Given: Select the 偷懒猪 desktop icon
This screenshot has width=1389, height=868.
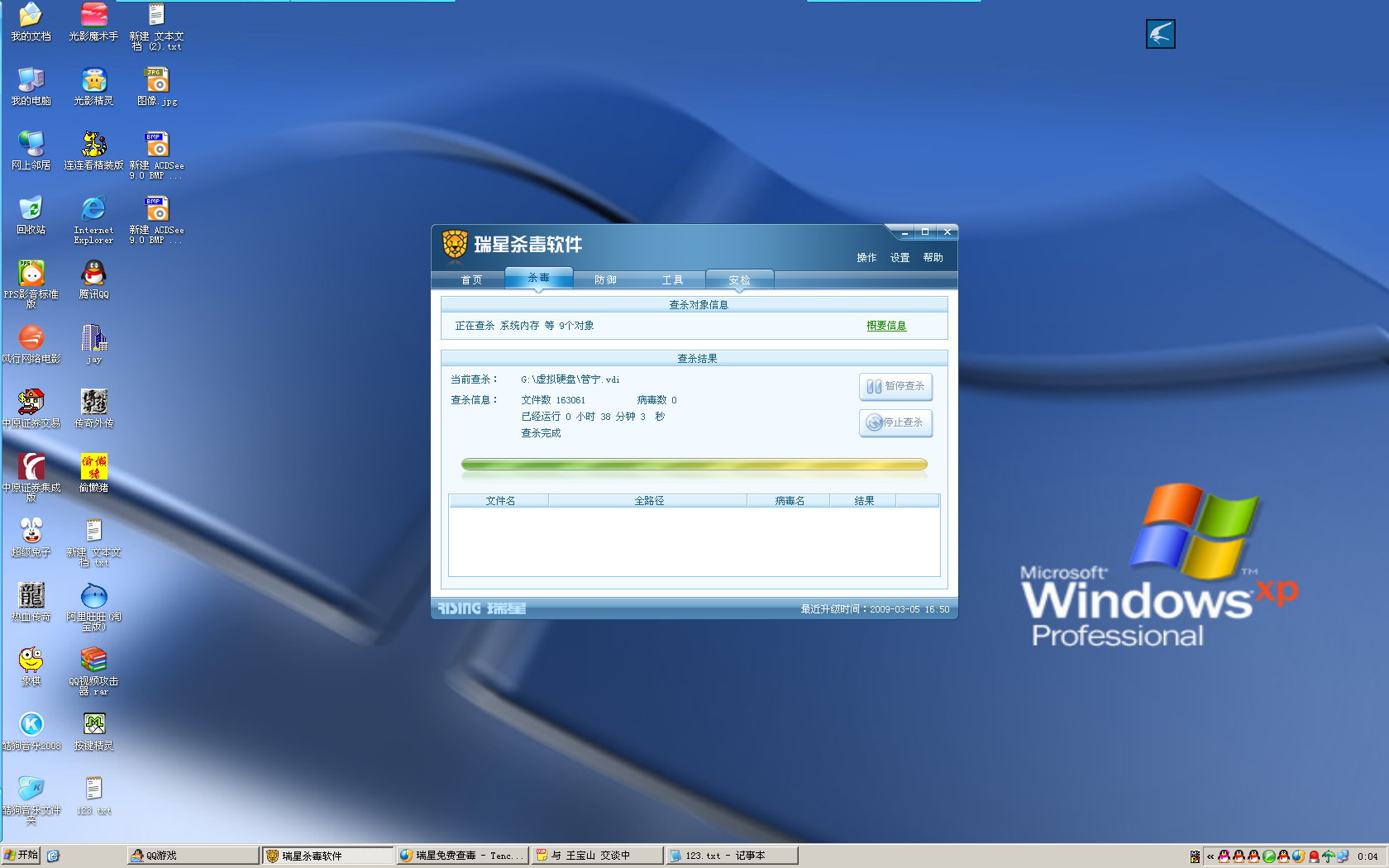Looking at the screenshot, I should point(93,473).
